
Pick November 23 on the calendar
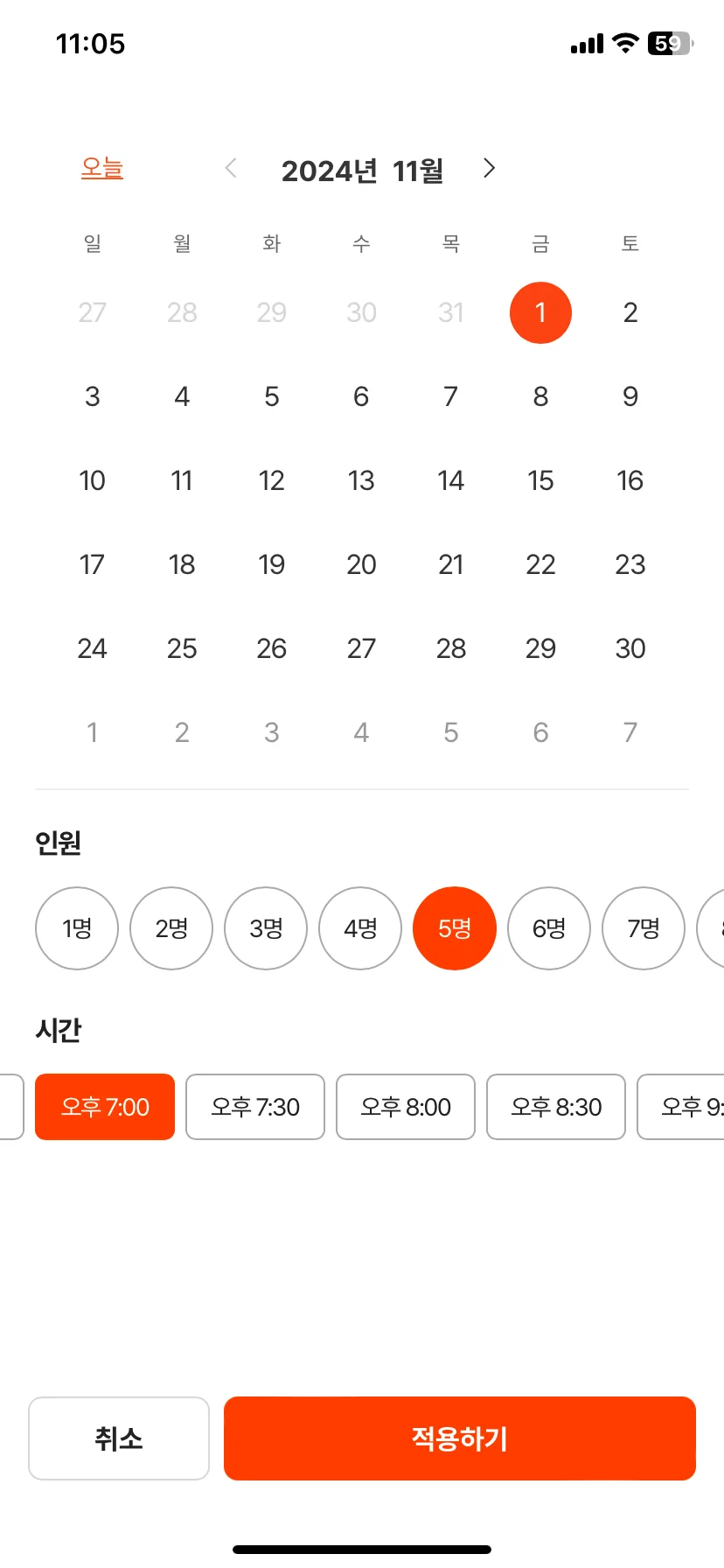click(x=630, y=564)
